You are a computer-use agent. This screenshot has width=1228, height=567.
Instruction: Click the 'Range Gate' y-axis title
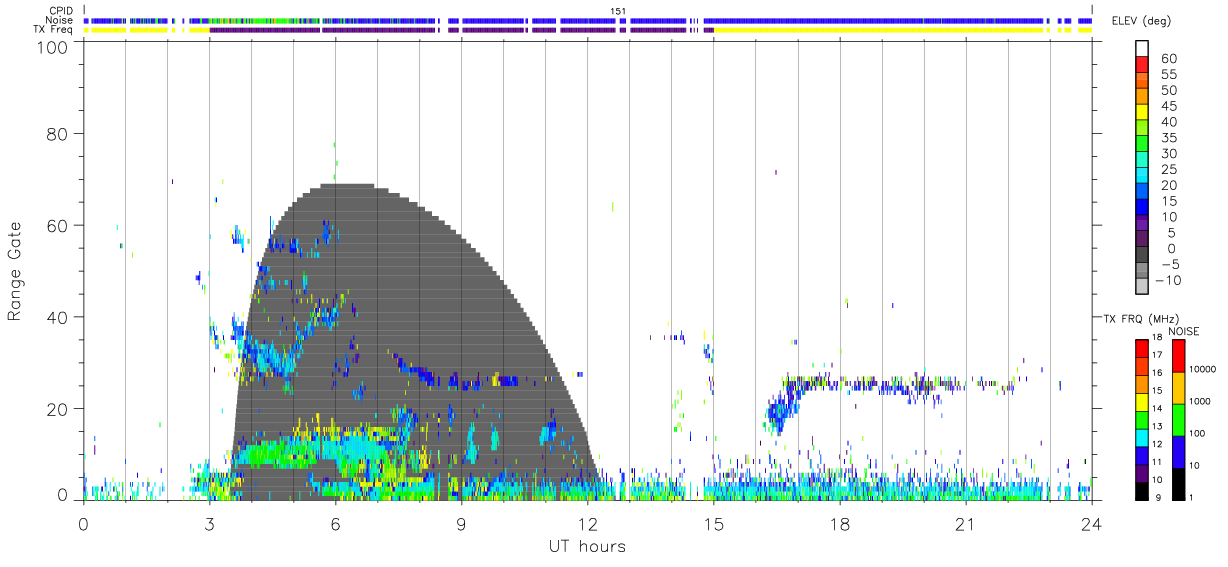click(x=15, y=270)
